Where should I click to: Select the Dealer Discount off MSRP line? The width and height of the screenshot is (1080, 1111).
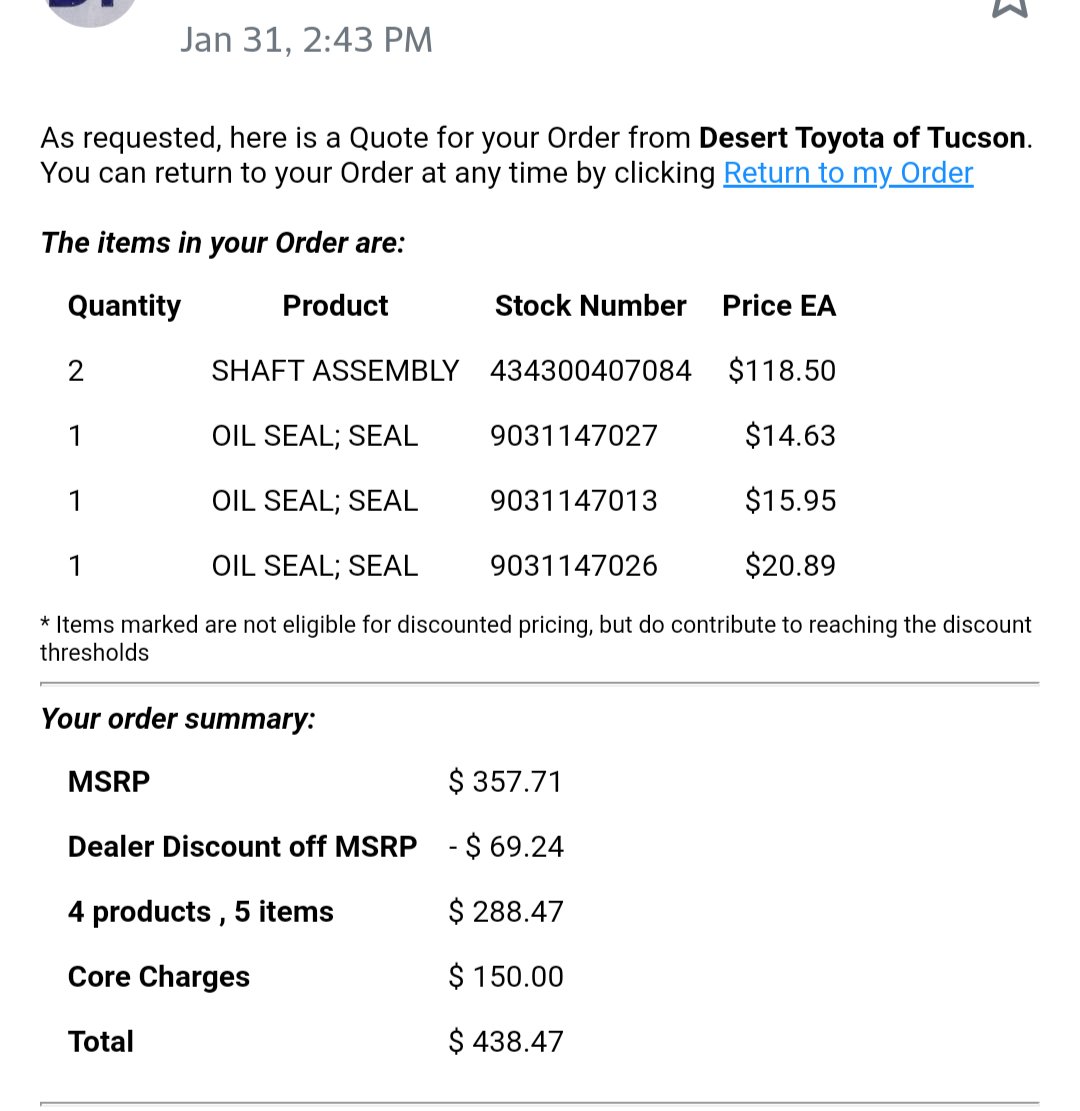pyautogui.click(x=316, y=847)
